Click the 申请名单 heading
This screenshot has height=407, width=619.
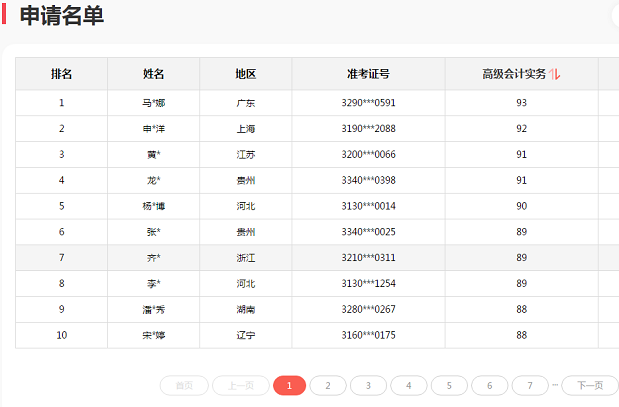pyautogui.click(x=62, y=16)
